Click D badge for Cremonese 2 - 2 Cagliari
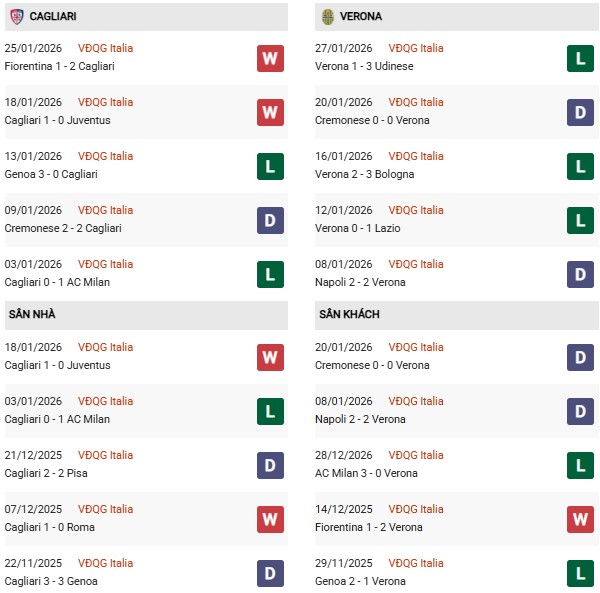The image size is (600, 593). point(270,220)
